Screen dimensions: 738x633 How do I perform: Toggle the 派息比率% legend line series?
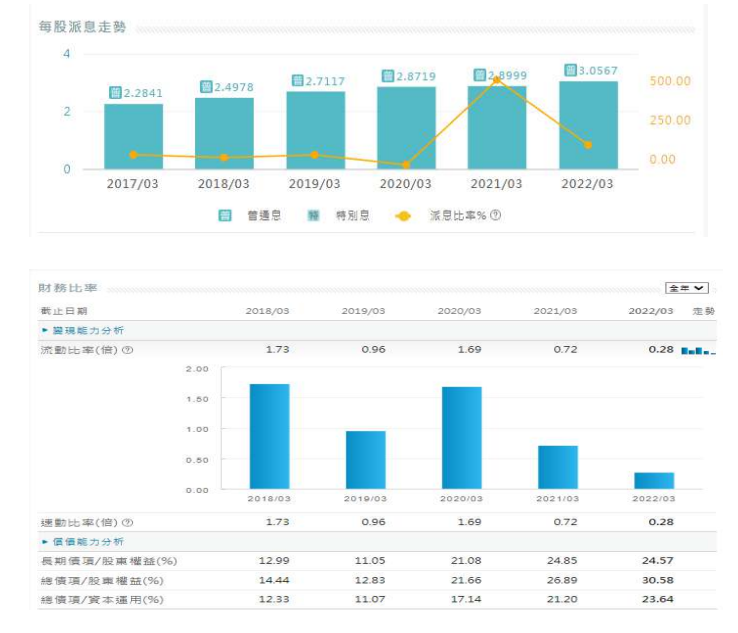(440, 216)
